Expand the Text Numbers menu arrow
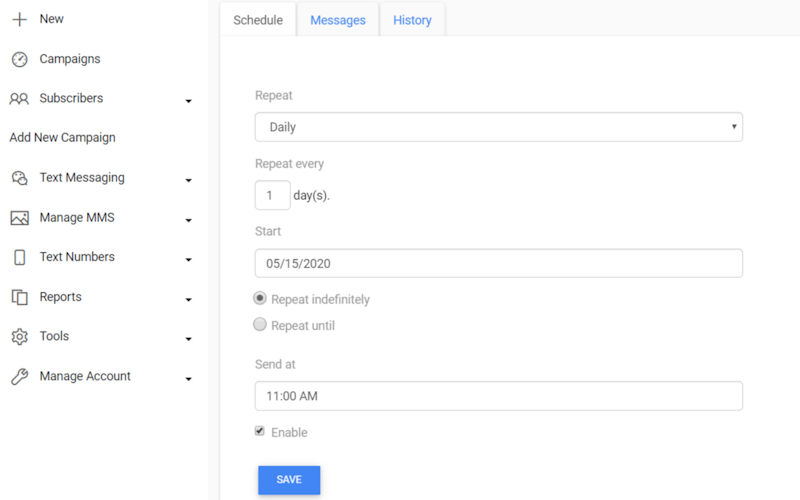Screen dimensions: 800x500 (188, 260)
